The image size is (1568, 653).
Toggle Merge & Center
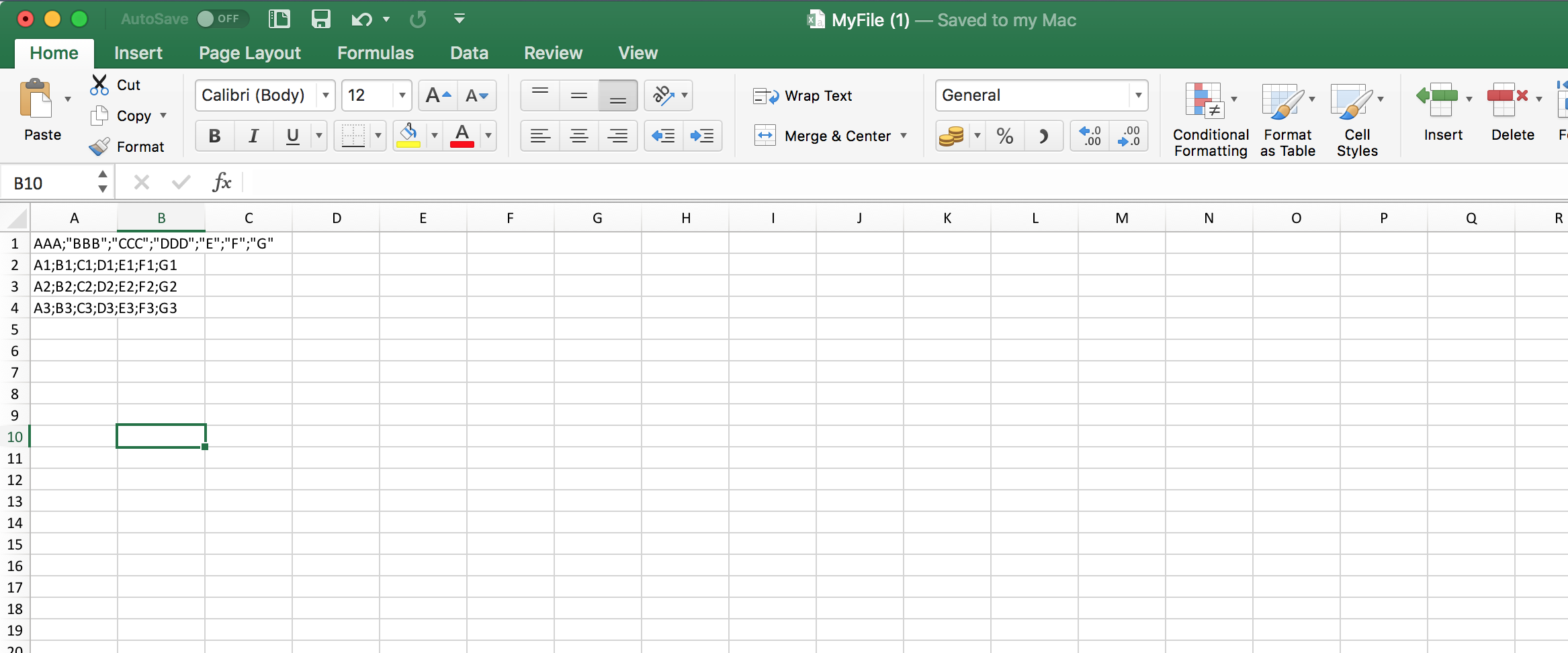pos(830,136)
